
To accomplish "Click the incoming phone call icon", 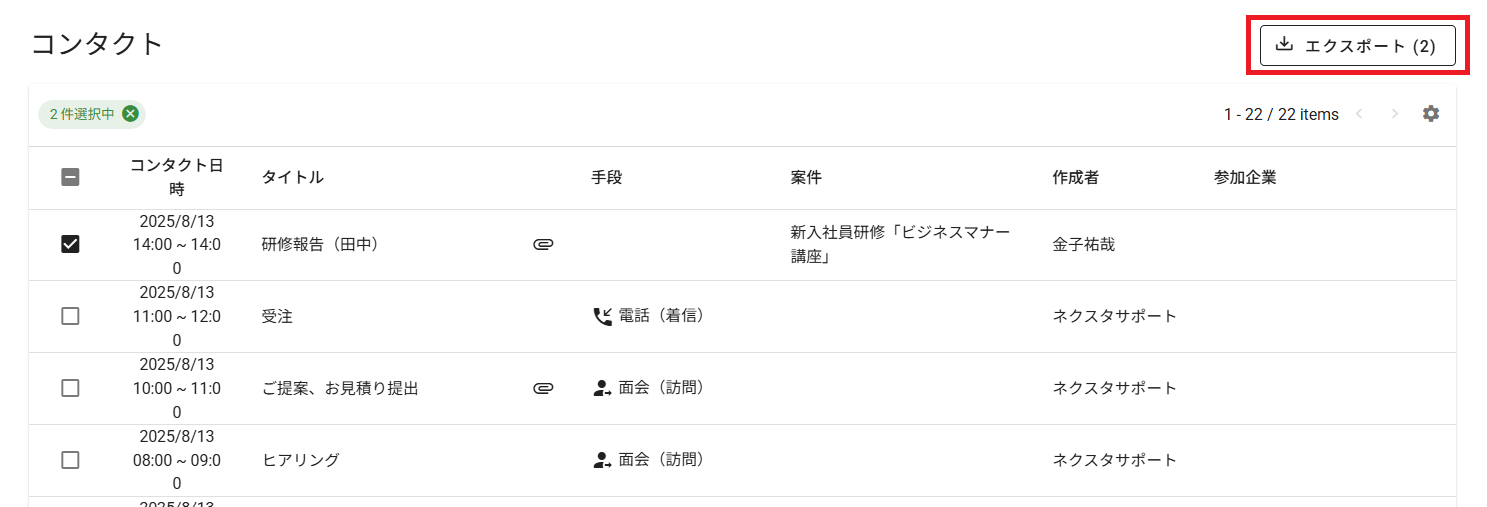I will (602, 316).
